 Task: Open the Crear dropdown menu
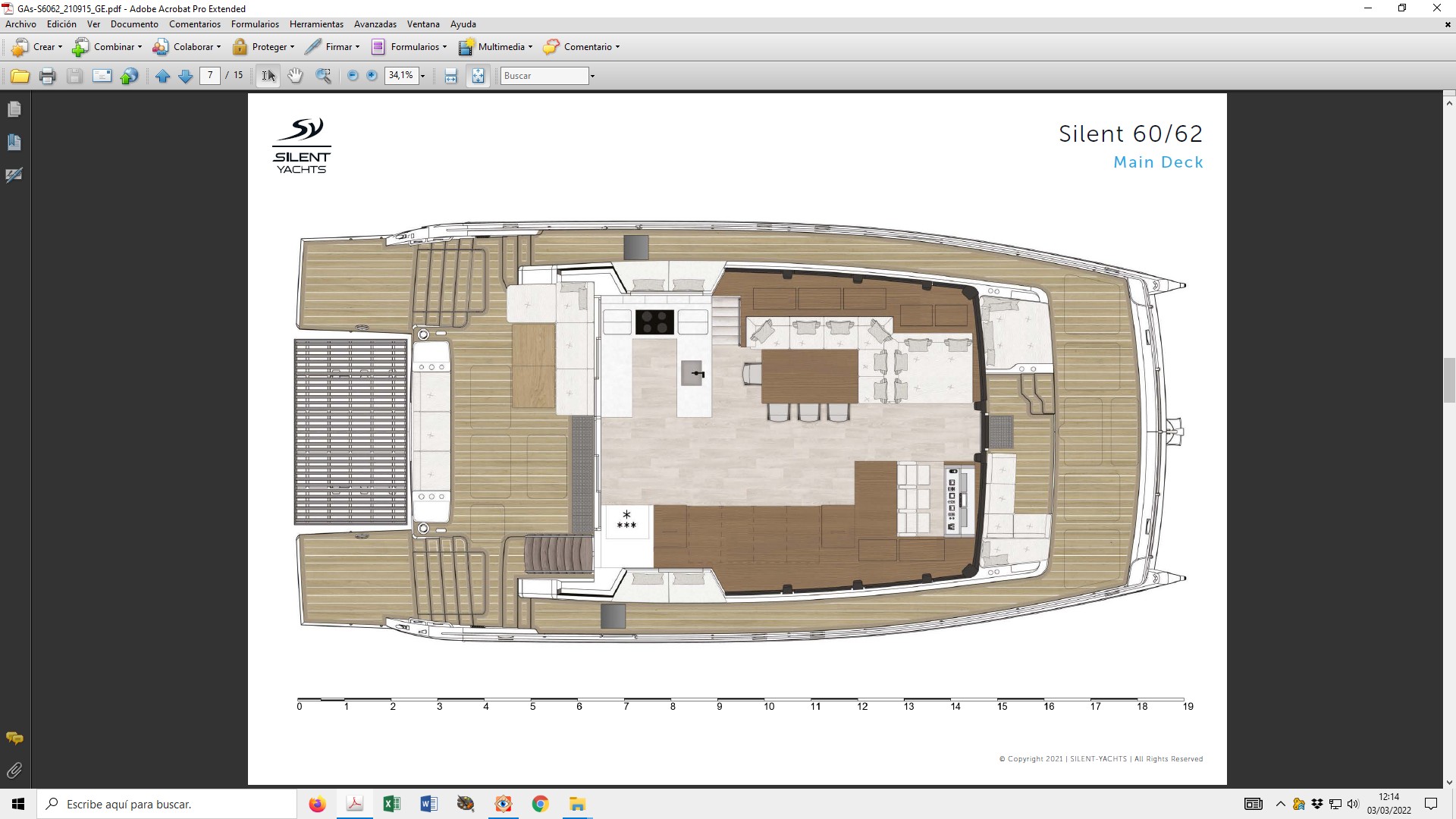(37, 47)
